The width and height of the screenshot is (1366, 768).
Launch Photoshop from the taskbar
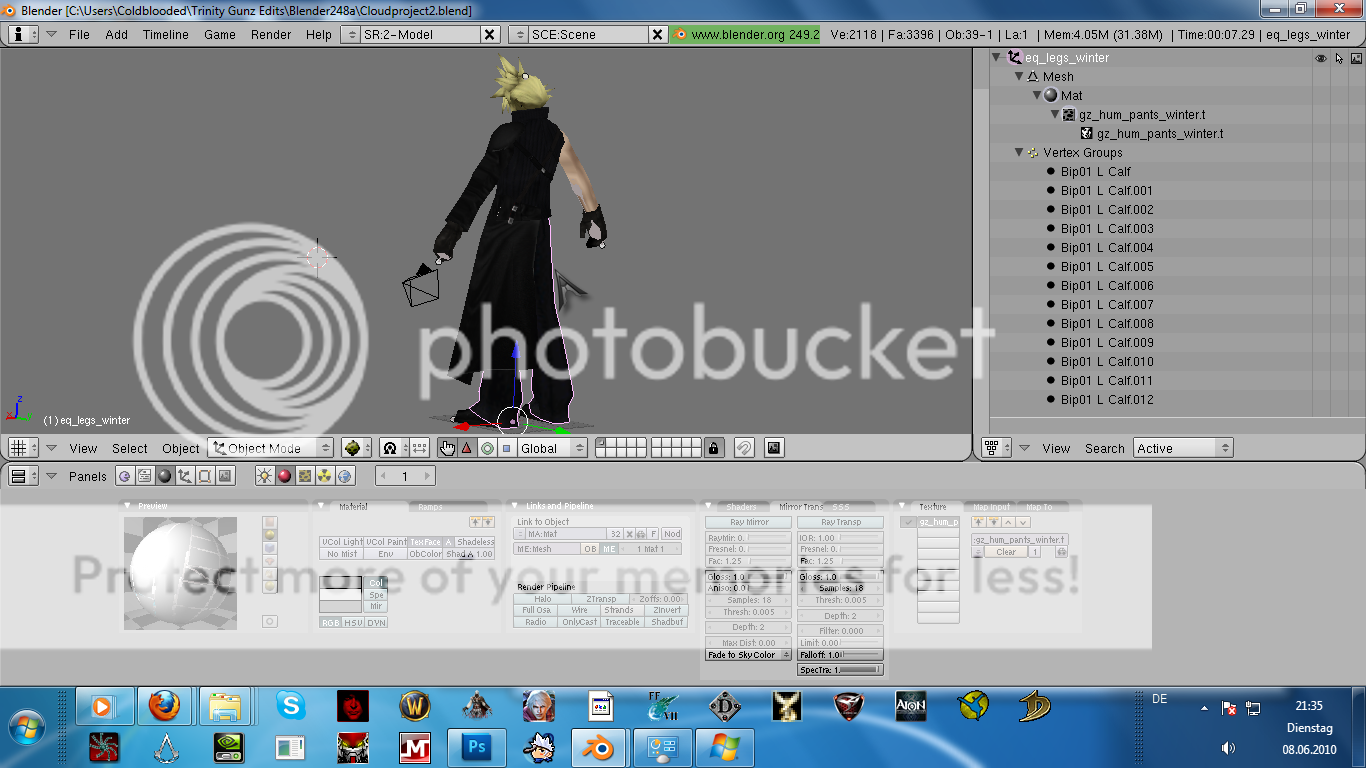[476, 747]
